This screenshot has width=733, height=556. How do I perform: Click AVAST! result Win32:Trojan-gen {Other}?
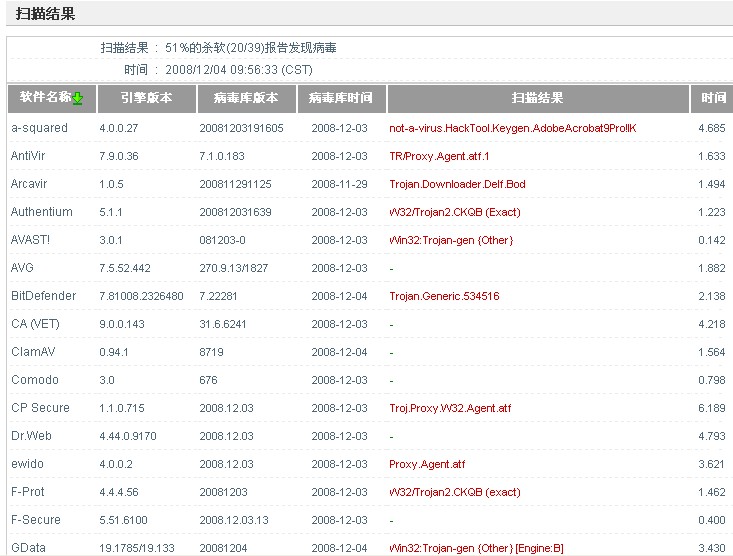451,240
